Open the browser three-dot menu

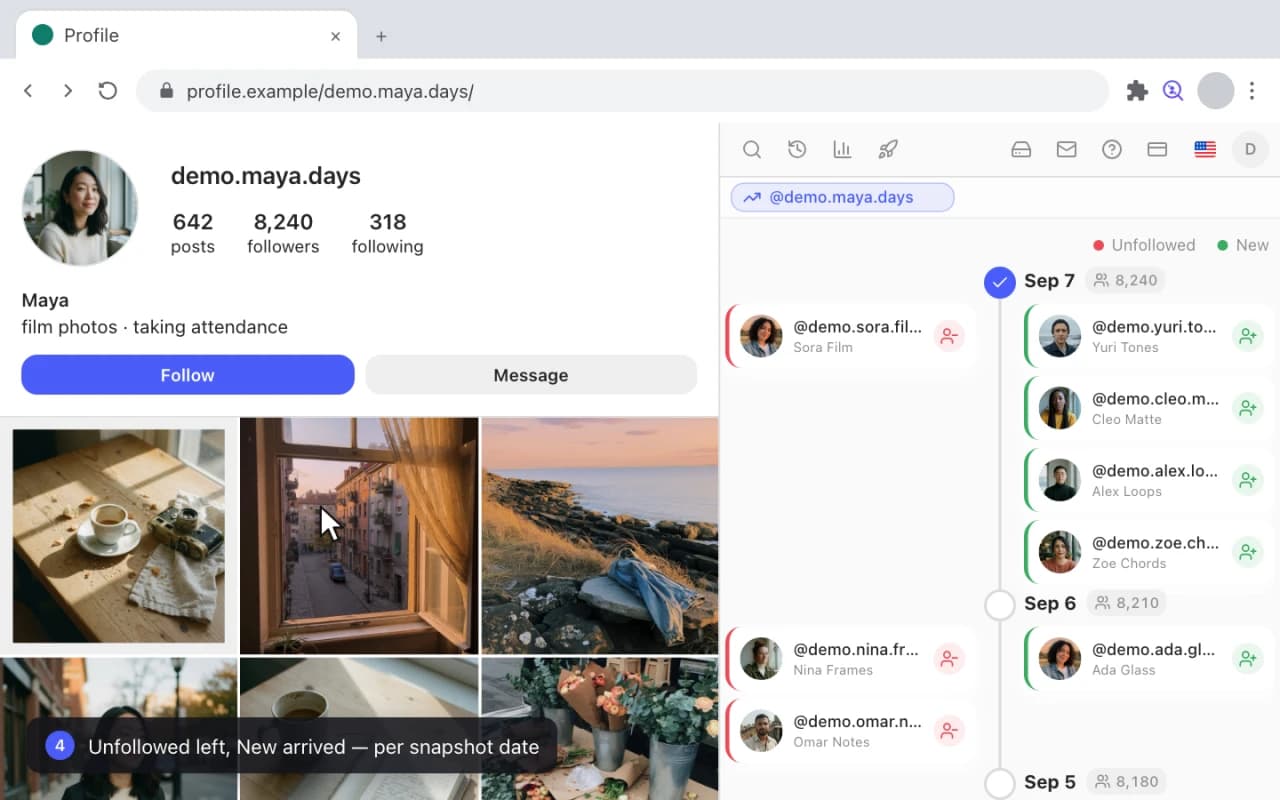(x=1252, y=91)
